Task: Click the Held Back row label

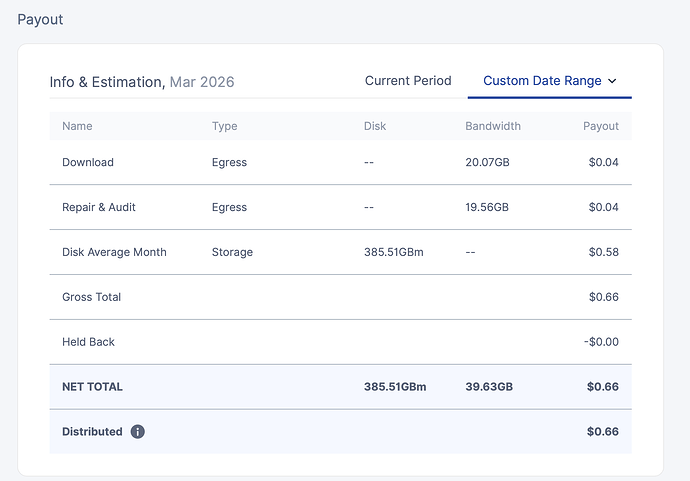Action: coord(88,342)
